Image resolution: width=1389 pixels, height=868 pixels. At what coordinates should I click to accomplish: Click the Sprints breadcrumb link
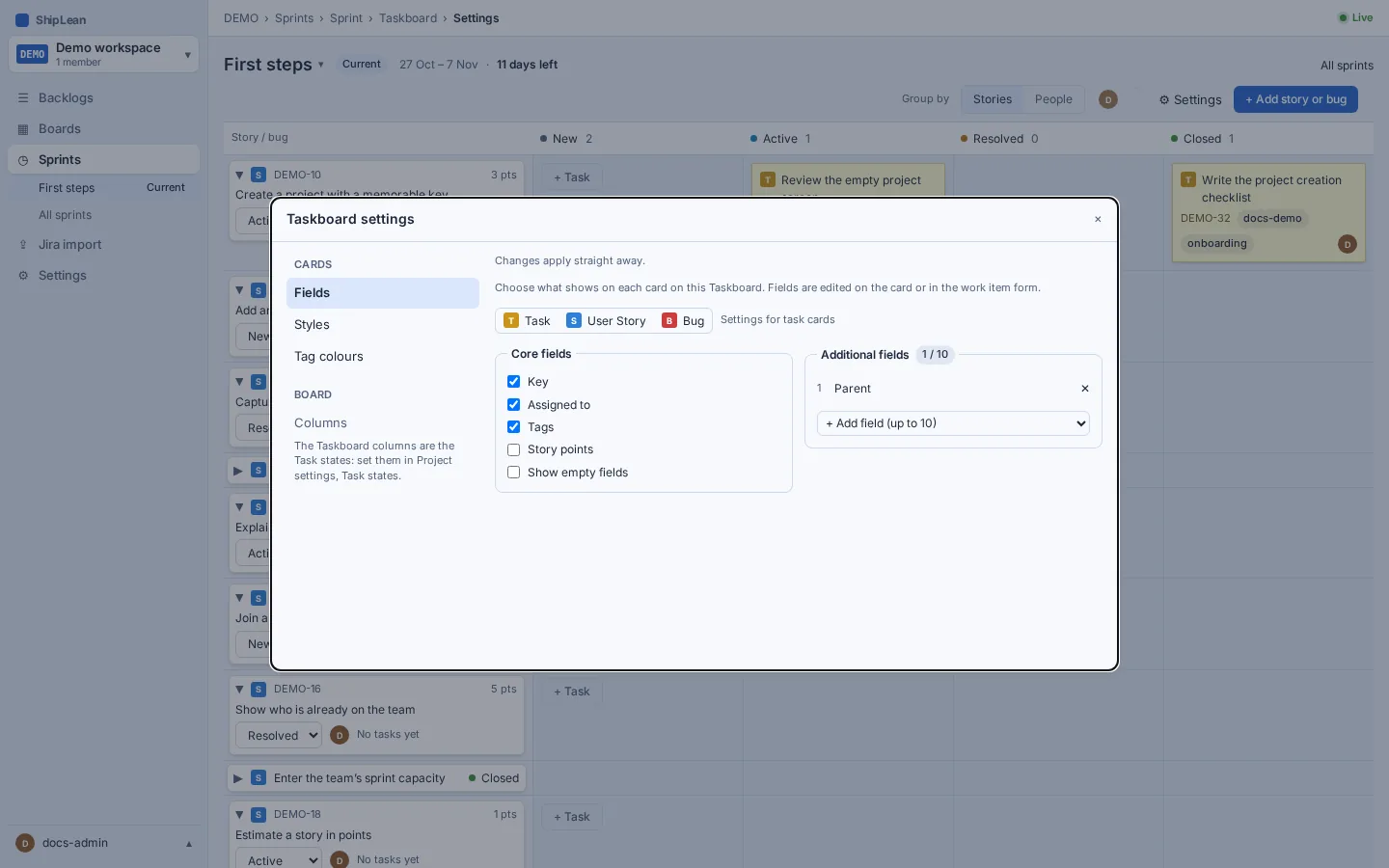[x=294, y=18]
